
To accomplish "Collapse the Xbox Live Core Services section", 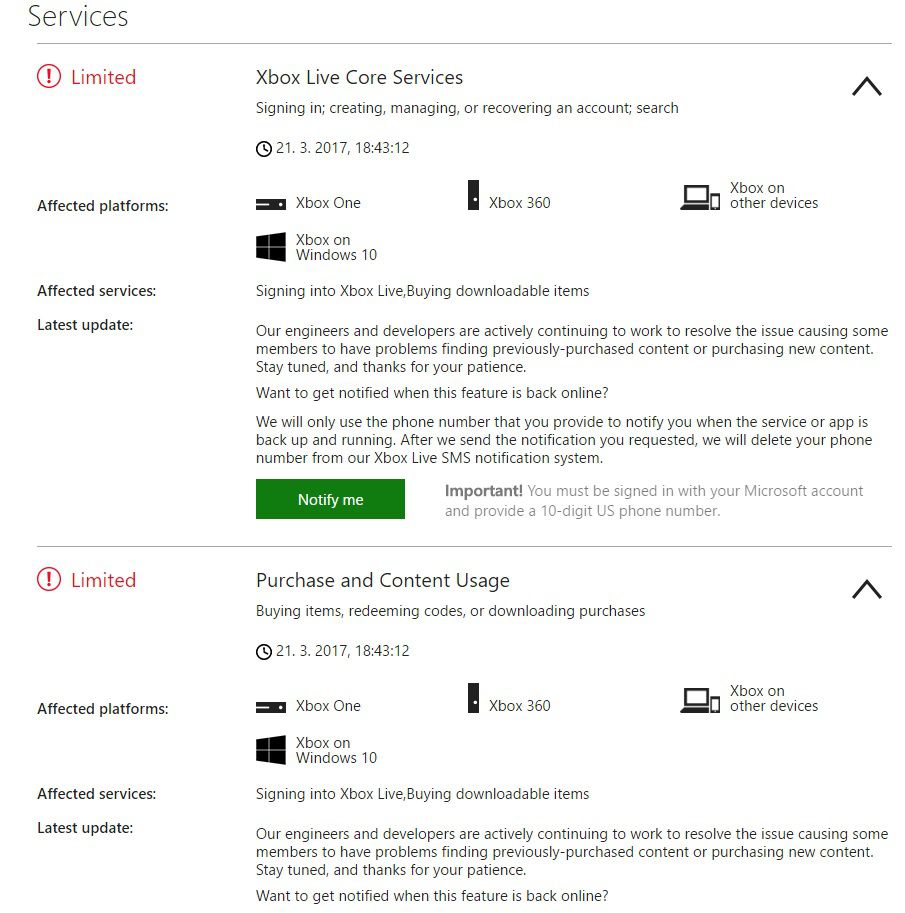I will coord(867,86).
